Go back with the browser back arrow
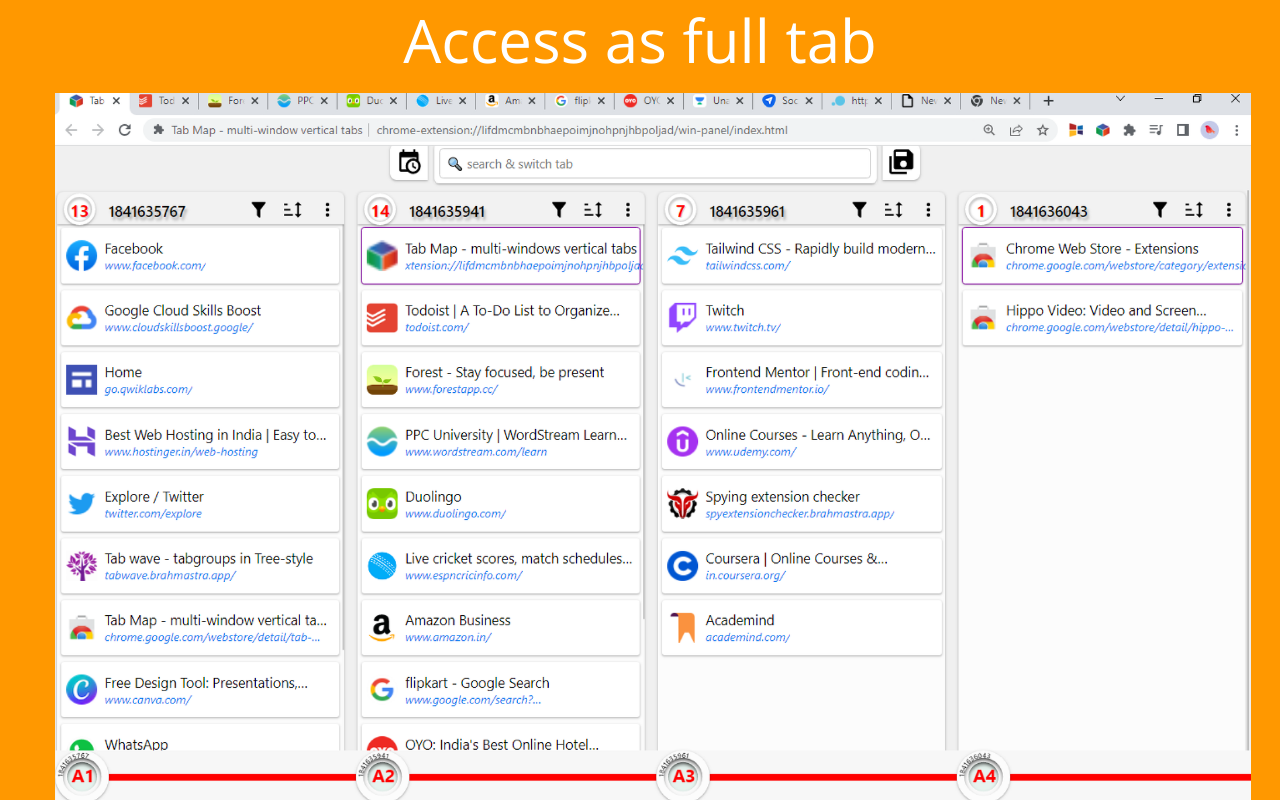Viewport: 1280px width, 800px height. [x=71, y=130]
